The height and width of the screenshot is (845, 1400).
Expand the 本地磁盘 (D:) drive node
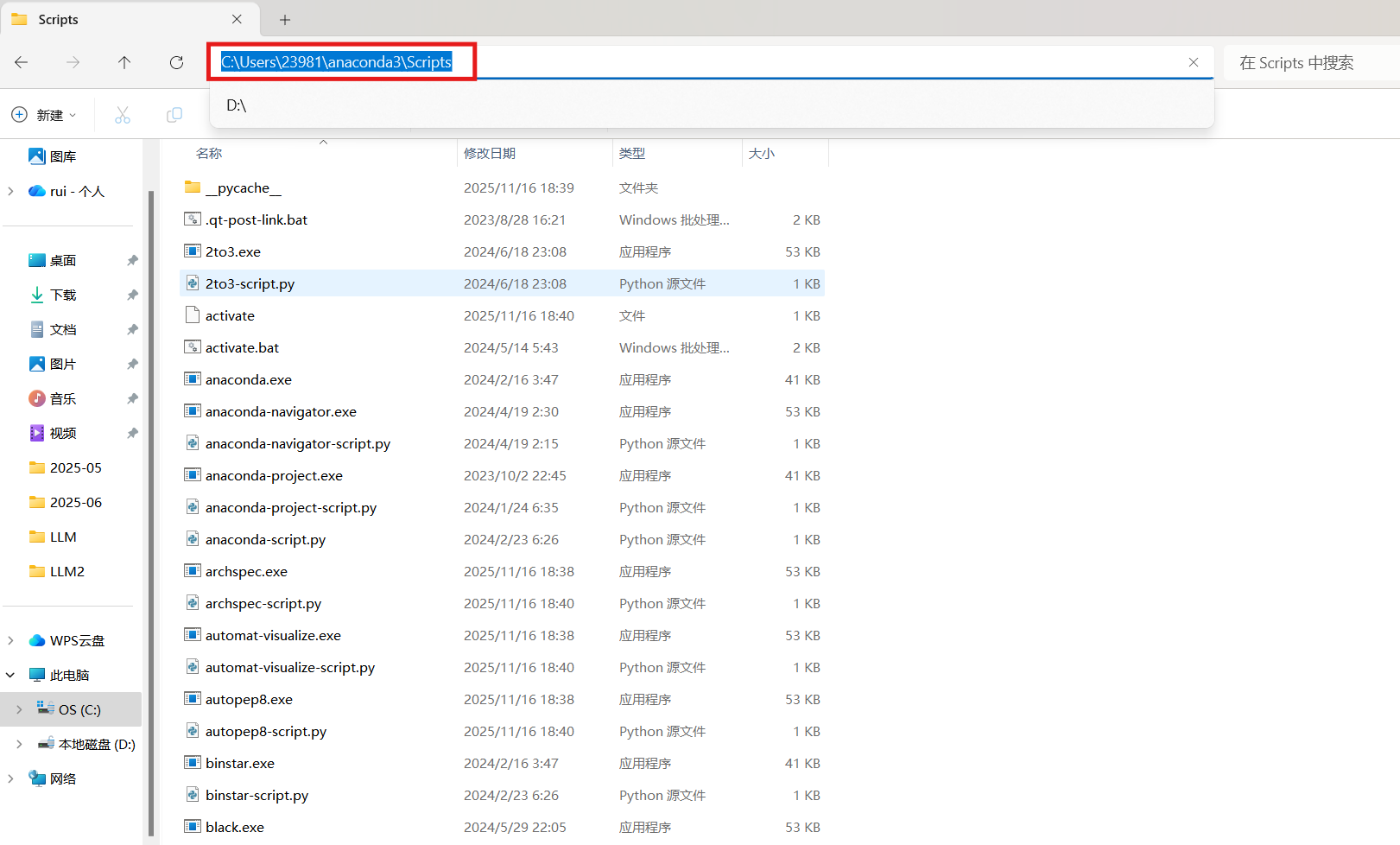coord(19,744)
